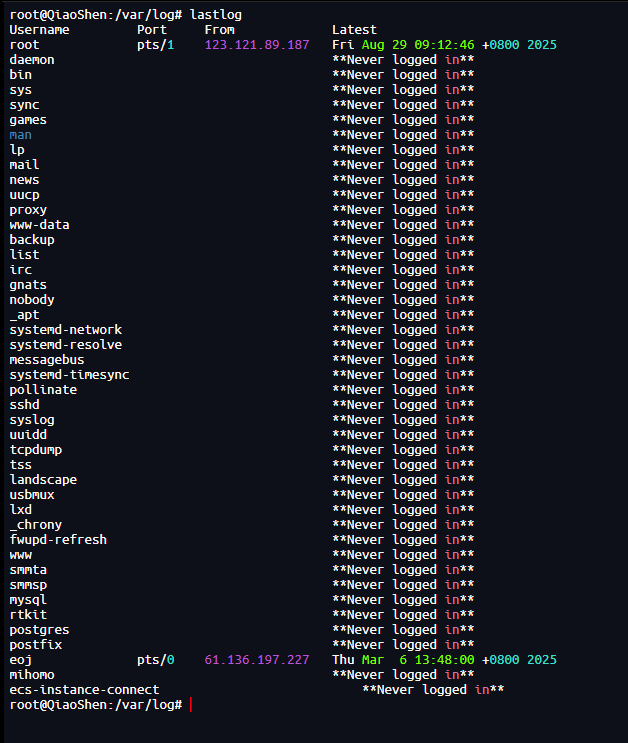
Task: Click the mihomo username entry
Action: 32,675
